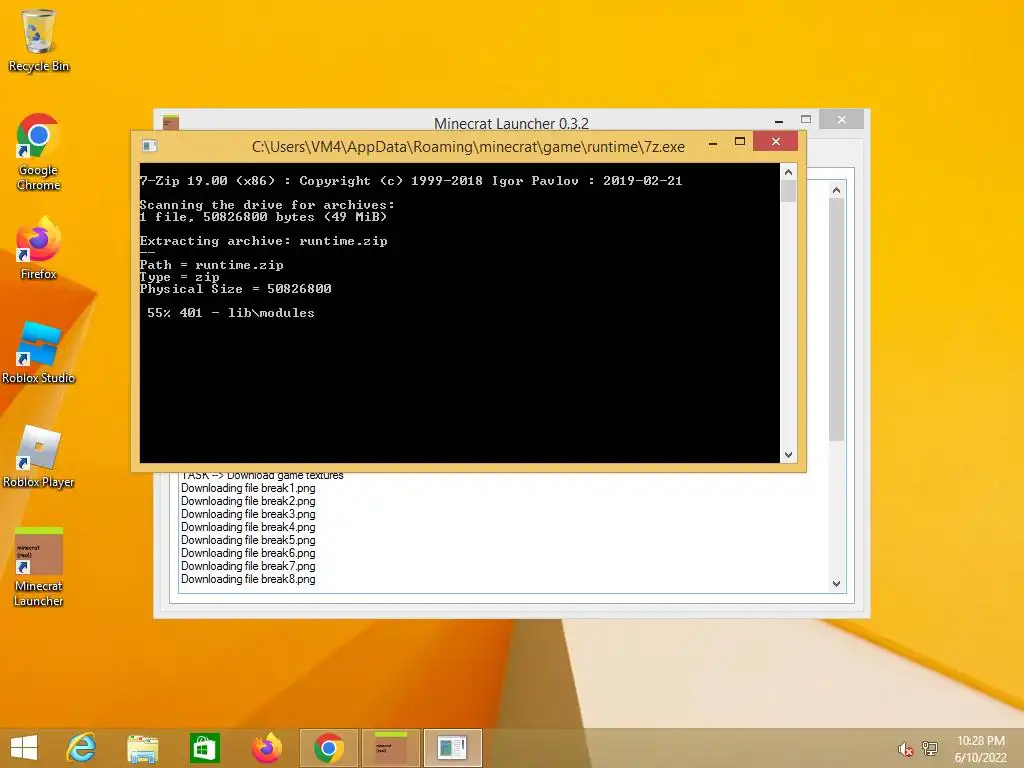
Task: Click the Minecrat Launcher 0.3.2 title text
Action: click(511, 123)
